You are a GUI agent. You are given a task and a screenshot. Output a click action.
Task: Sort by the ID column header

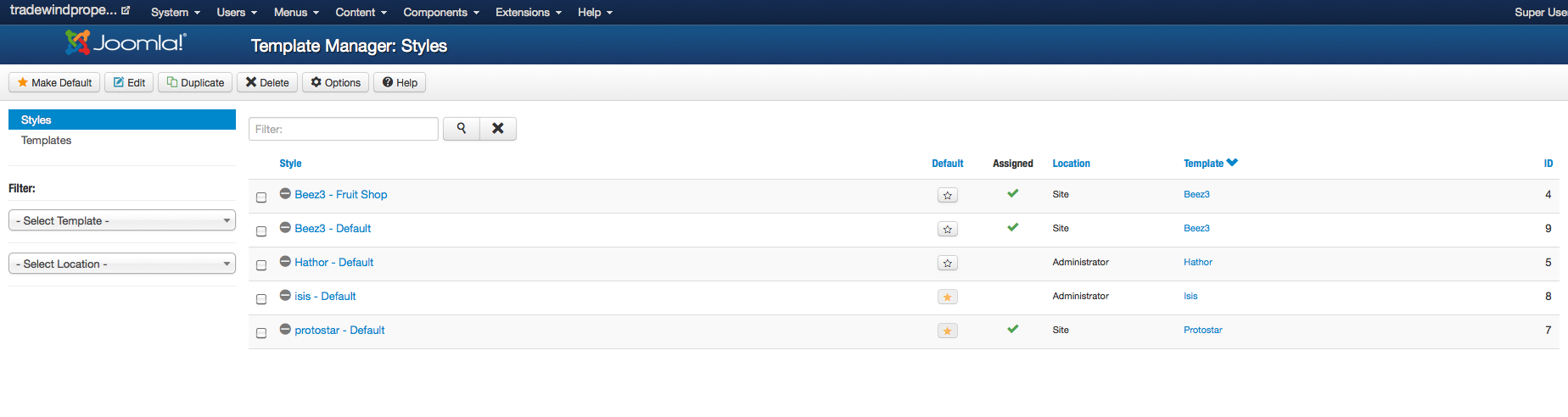tap(1548, 164)
